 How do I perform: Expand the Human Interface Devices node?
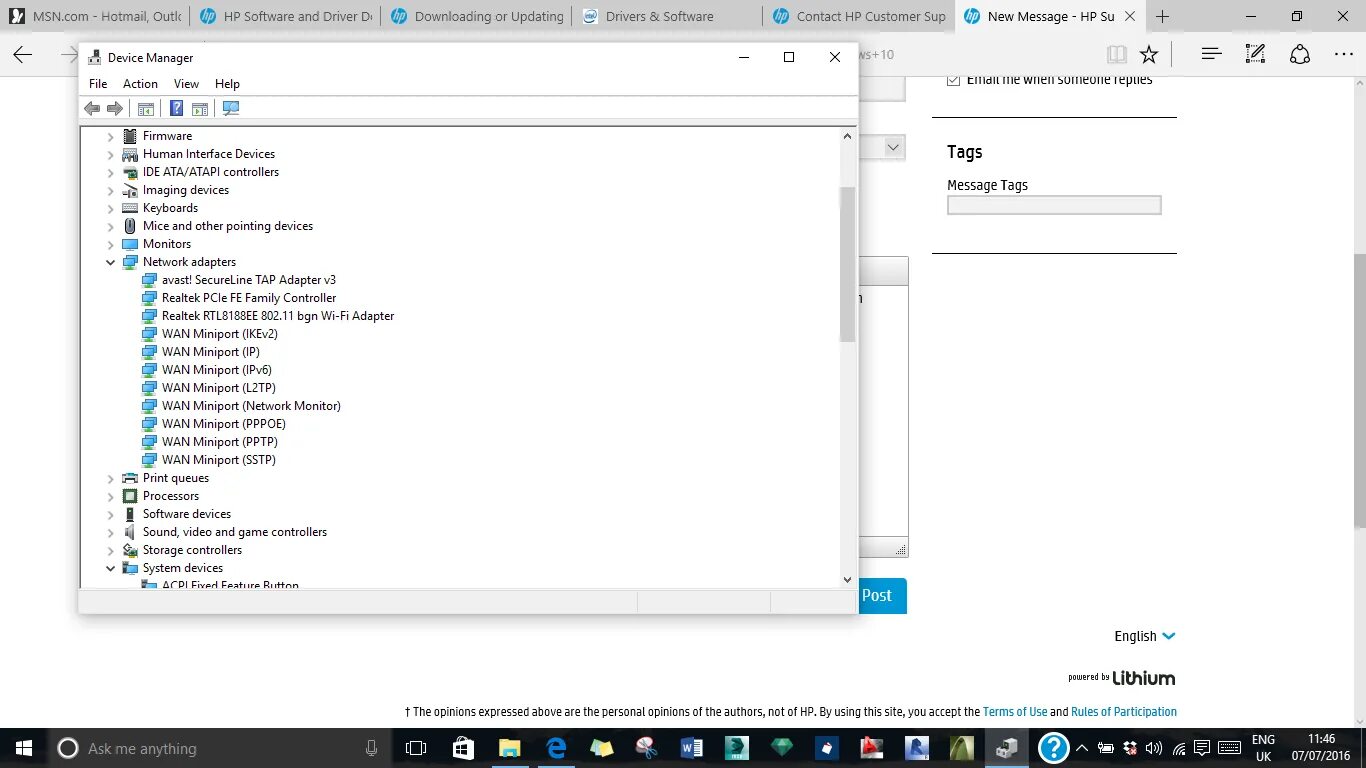[111, 154]
